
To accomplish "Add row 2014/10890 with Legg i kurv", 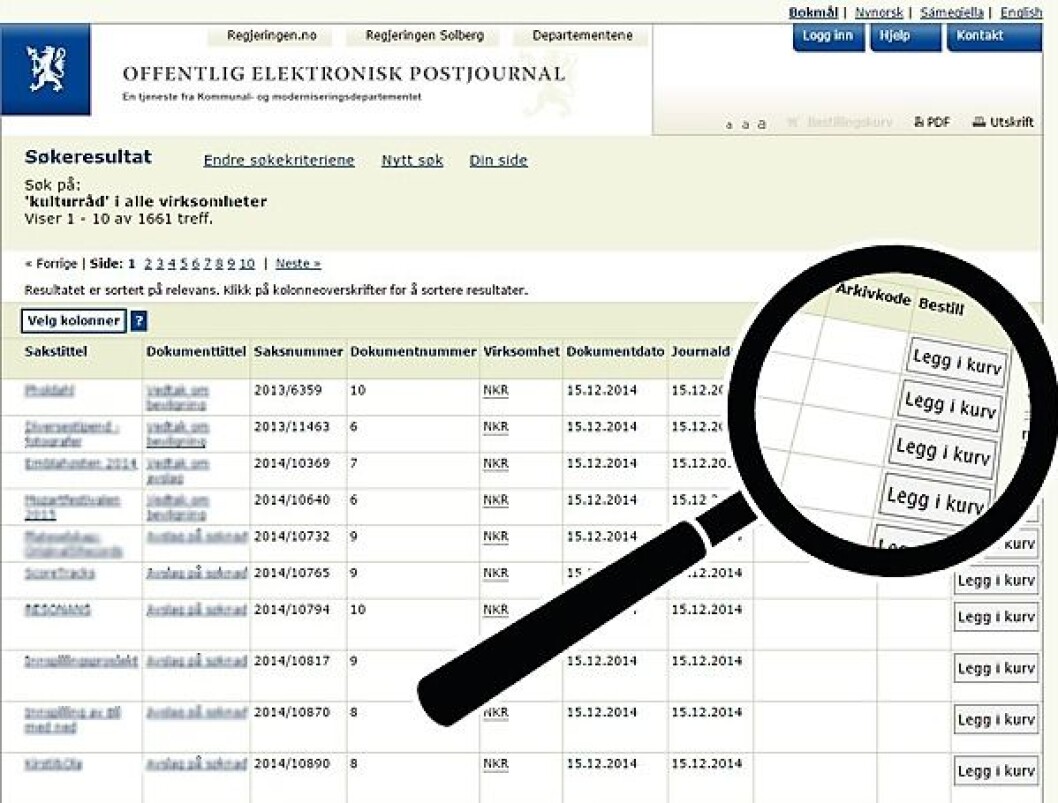I will tap(996, 771).
